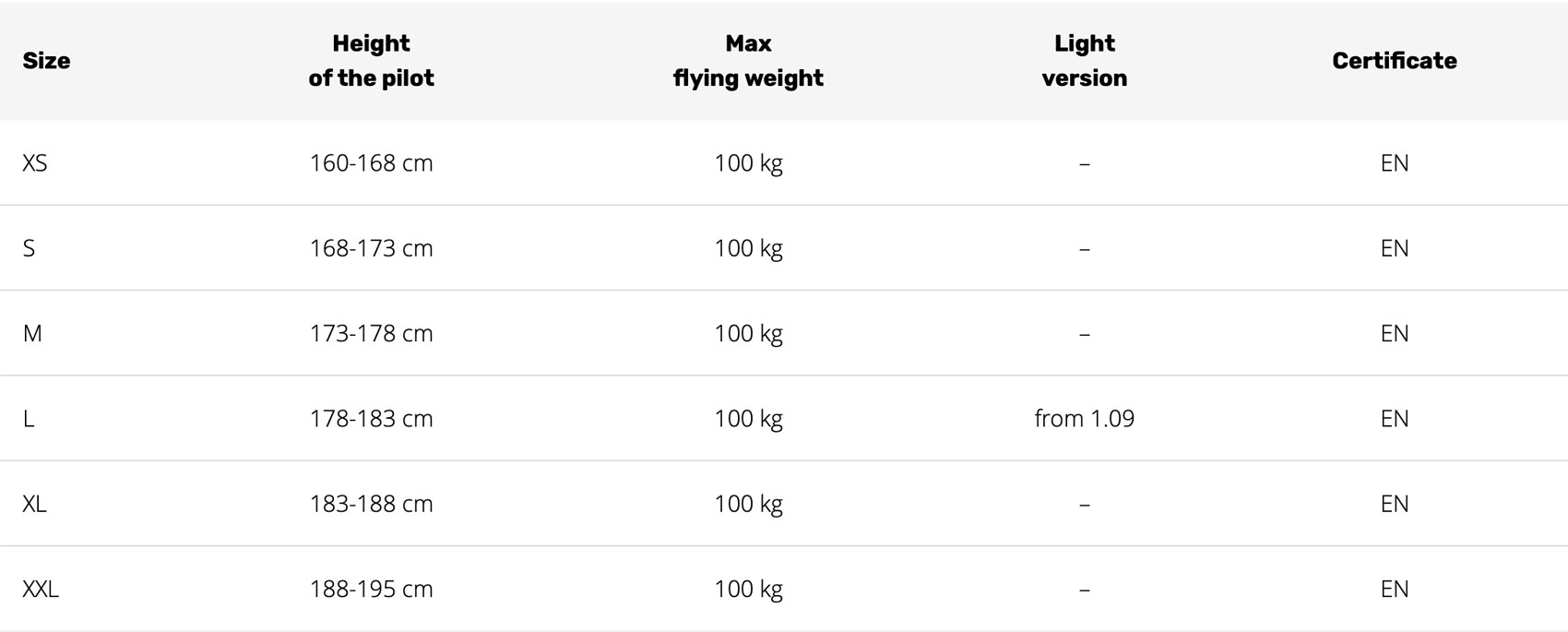Click the 100 kg cell in XXL row
Screen dimensions: 1568x632
coord(748,590)
